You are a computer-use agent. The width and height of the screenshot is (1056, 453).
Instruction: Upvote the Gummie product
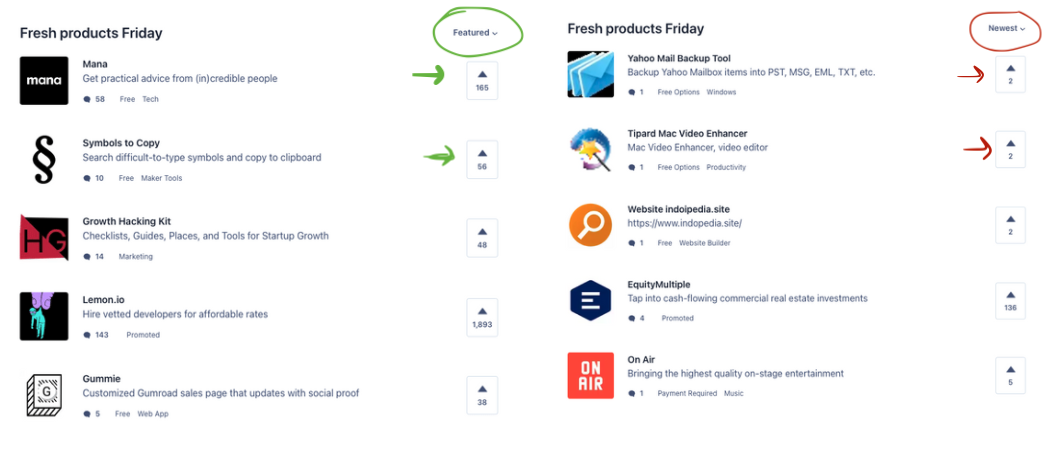482,395
